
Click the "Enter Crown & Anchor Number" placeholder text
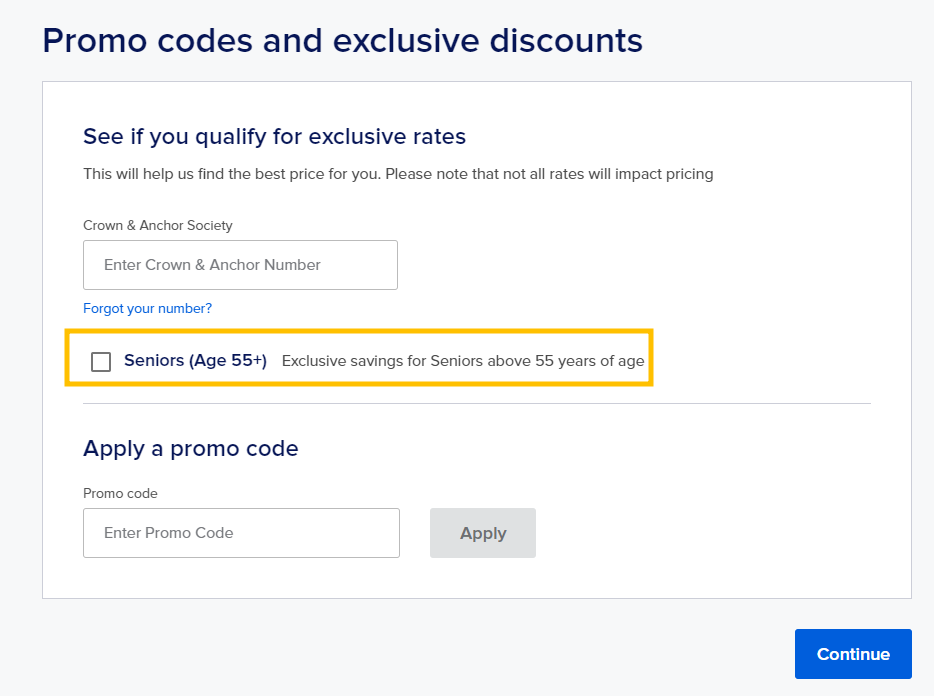point(212,265)
